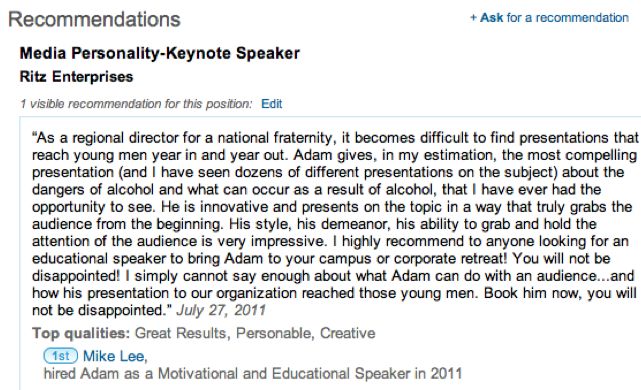Select the Creative quality

347,333
